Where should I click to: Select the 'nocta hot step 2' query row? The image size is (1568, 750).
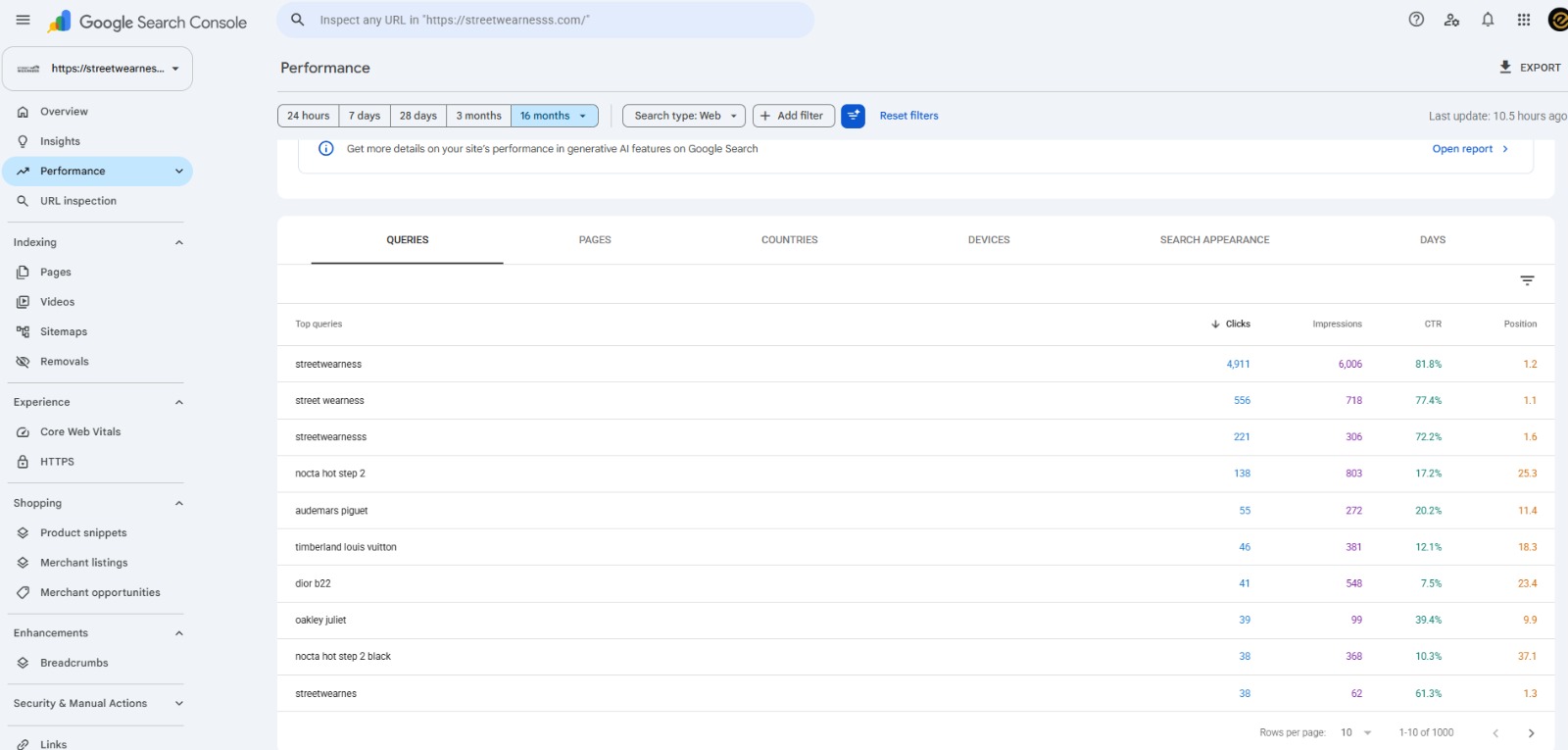(915, 474)
